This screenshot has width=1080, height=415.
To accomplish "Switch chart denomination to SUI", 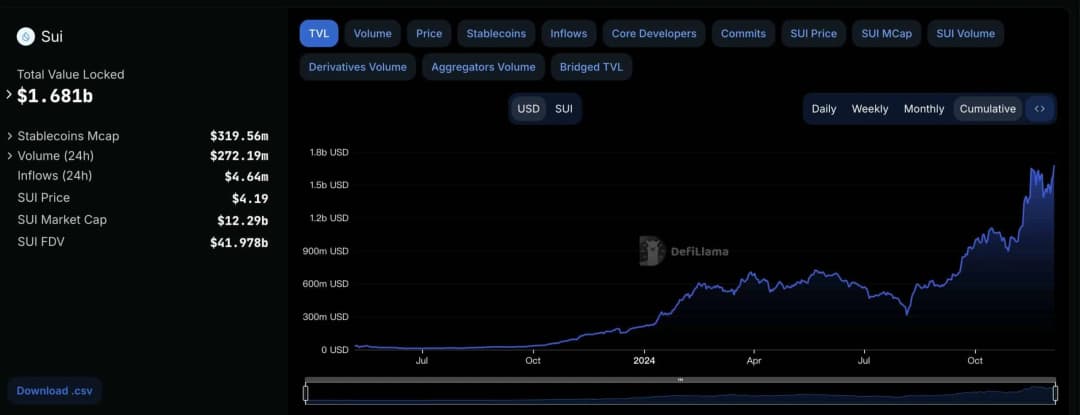I will (564, 109).
